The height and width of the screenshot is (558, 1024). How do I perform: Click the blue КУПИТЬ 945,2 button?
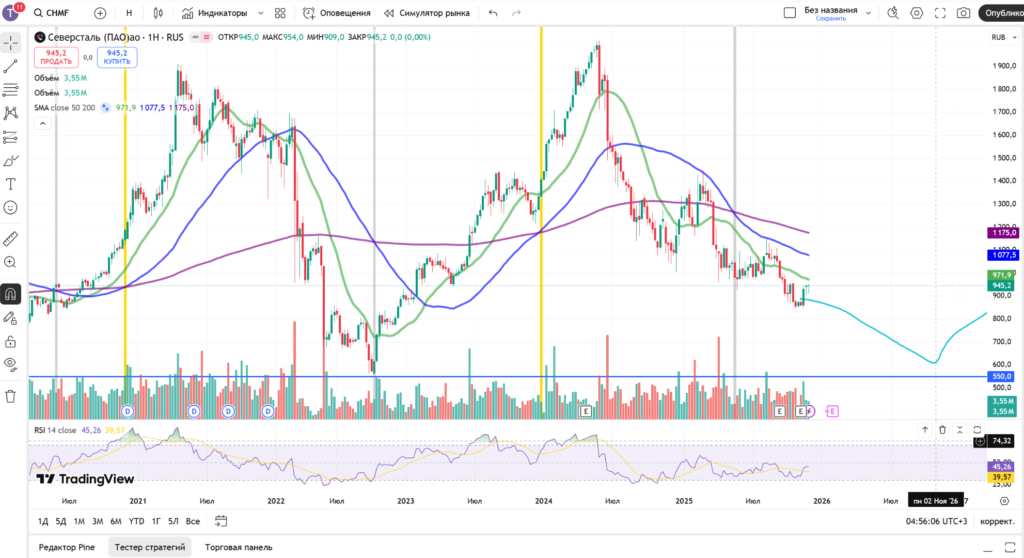(x=117, y=57)
